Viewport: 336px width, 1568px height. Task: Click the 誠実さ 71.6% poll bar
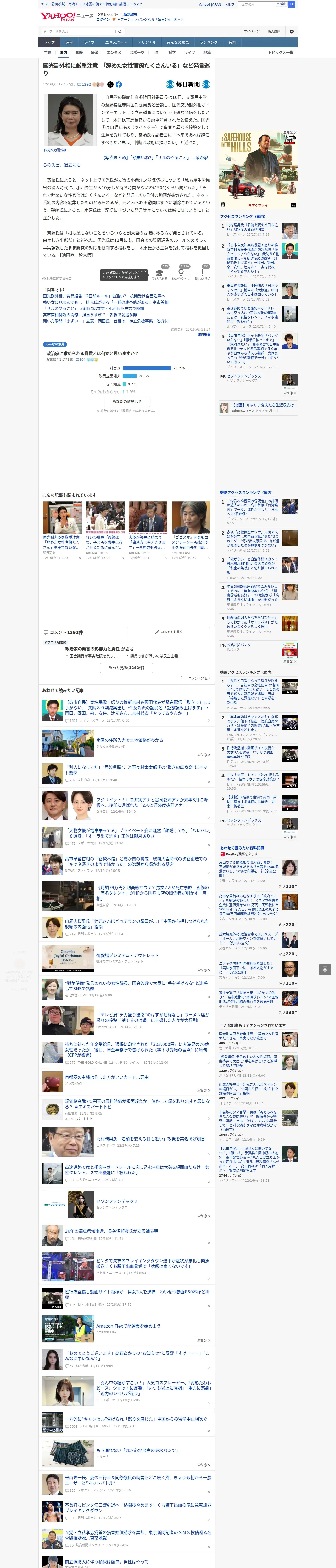(147, 368)
